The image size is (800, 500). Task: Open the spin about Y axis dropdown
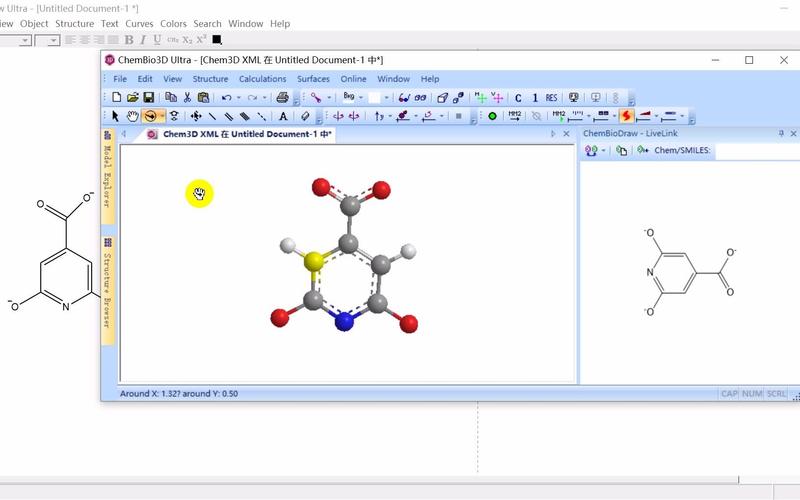[x=390, y=116]
